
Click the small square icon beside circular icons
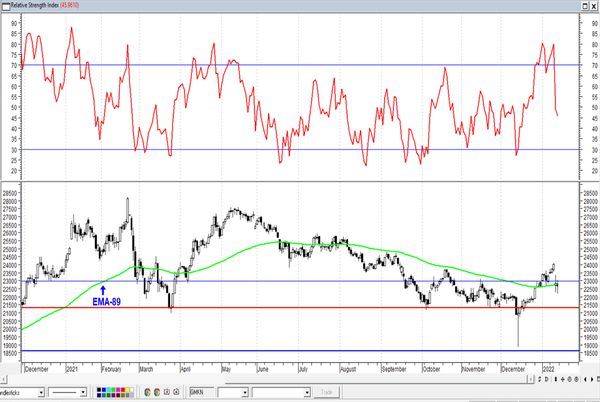[x=166, y=392]
